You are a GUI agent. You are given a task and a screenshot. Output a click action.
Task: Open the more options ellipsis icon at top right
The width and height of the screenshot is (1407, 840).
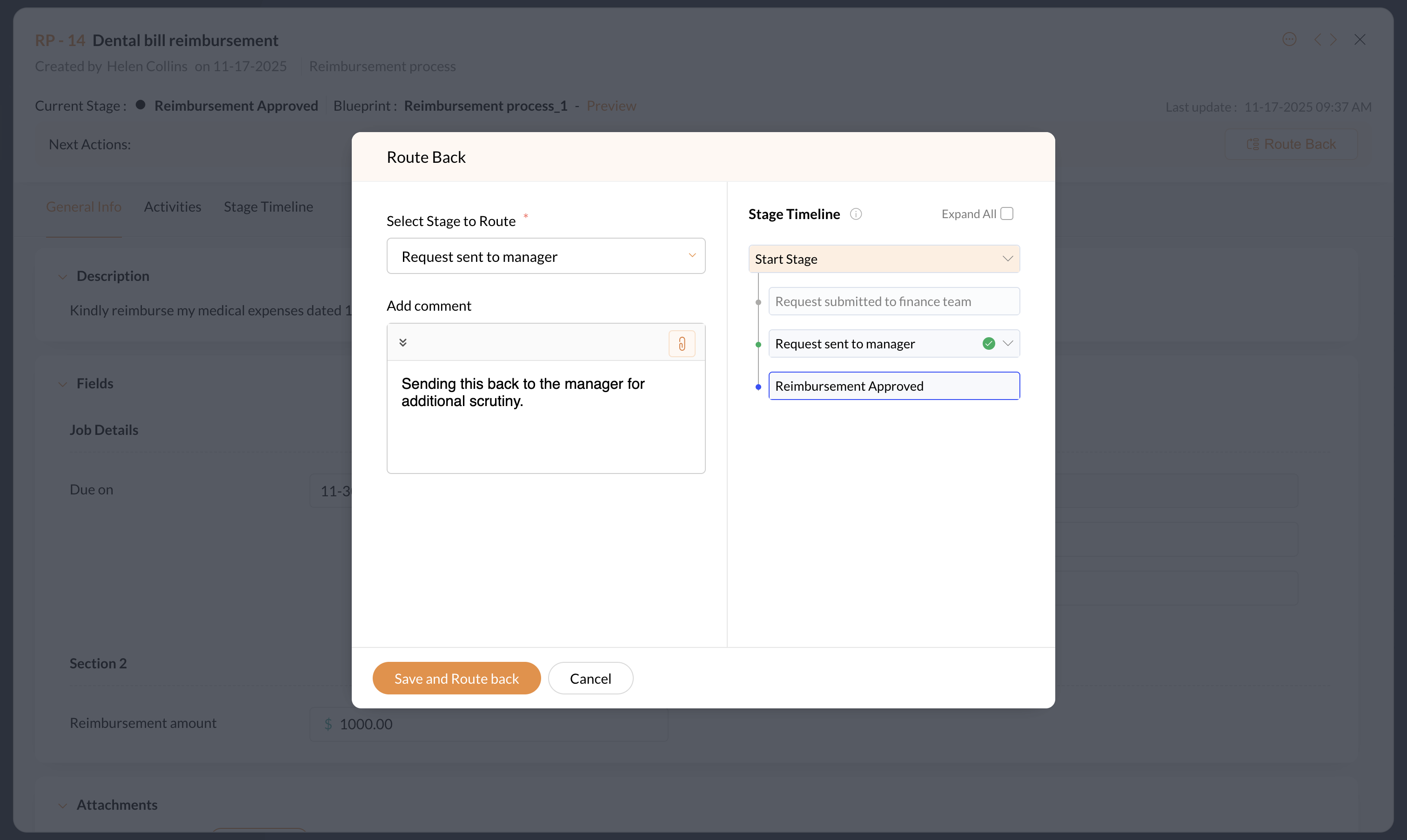tap(1289, 39)
